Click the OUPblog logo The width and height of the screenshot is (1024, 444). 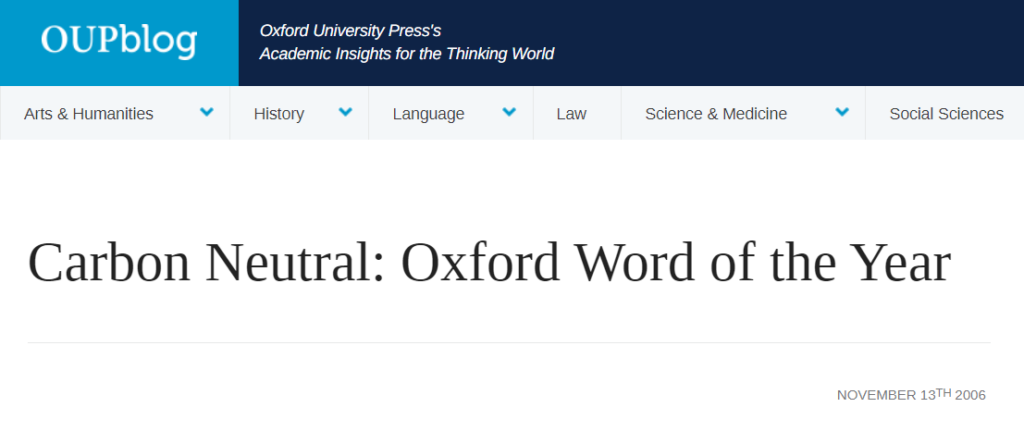tap(119, 42)
